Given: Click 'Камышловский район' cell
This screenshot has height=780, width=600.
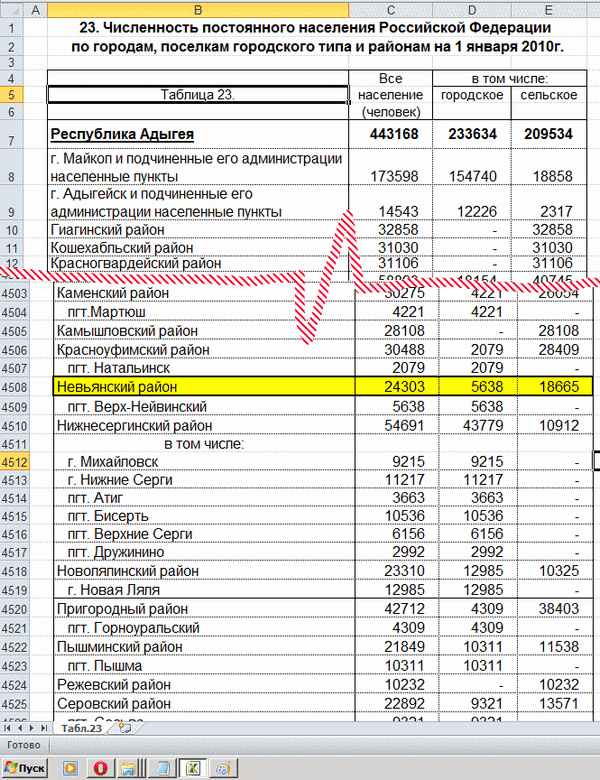Looking at the screenshot, I should [x=204, y=331].
